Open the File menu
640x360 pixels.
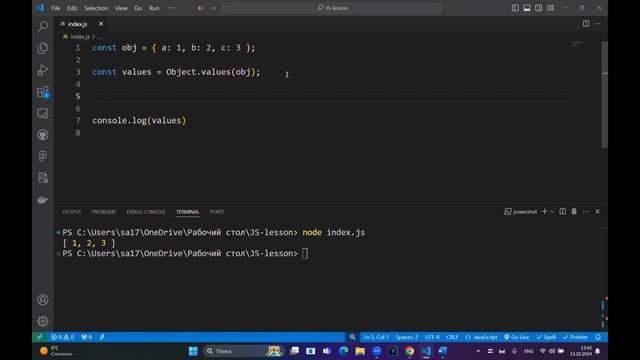56,8
